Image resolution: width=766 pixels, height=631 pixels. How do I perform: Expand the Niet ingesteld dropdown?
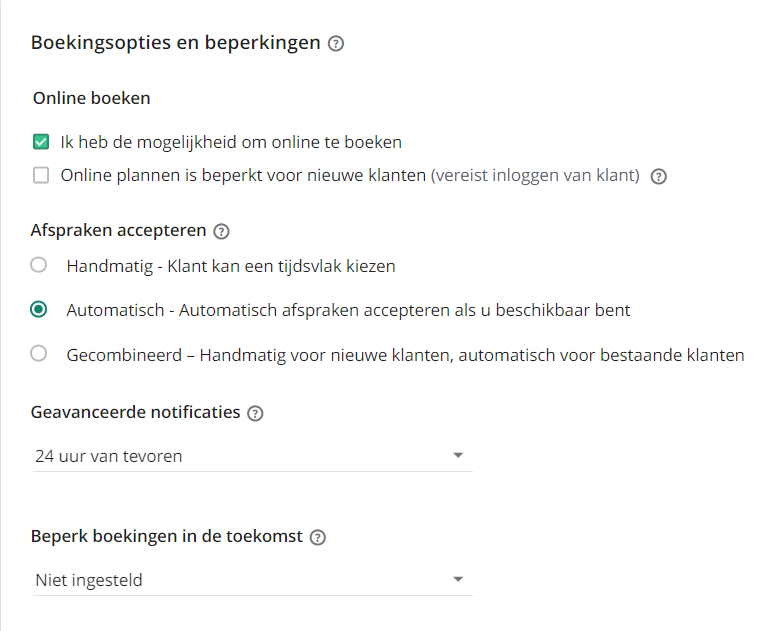(x=253, y=580)
